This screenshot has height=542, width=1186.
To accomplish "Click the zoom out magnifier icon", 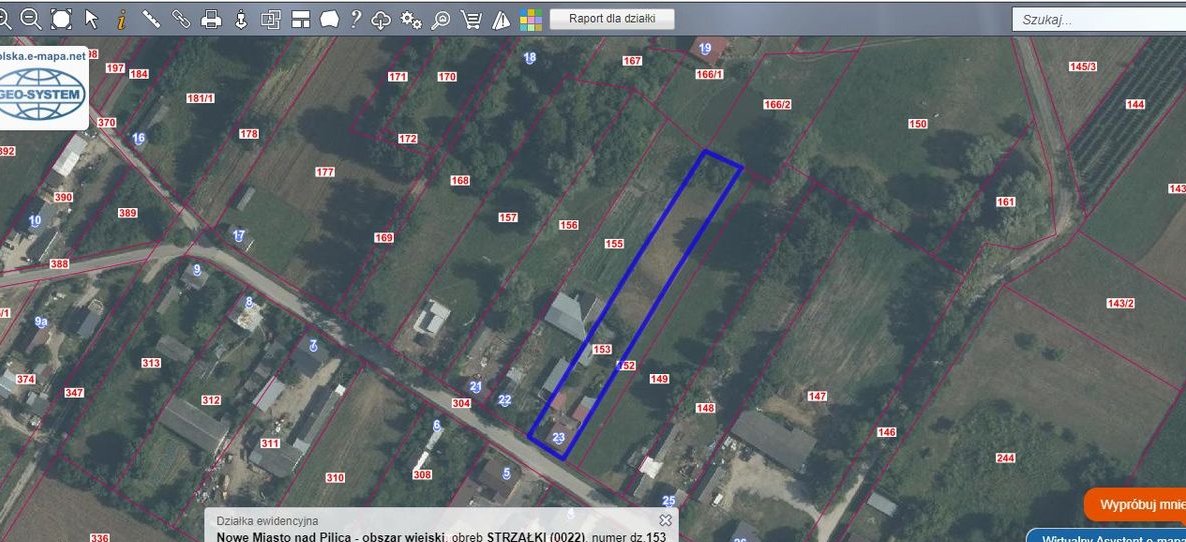I will (30, 18).
